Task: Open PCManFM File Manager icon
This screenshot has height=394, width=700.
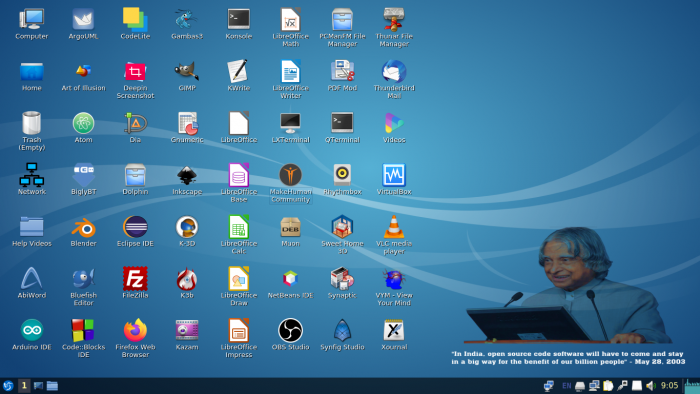Action: pos(342,20)
